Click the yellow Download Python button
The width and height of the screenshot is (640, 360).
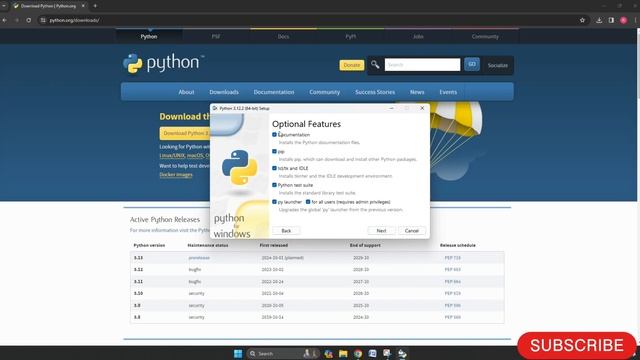point(185,133)
